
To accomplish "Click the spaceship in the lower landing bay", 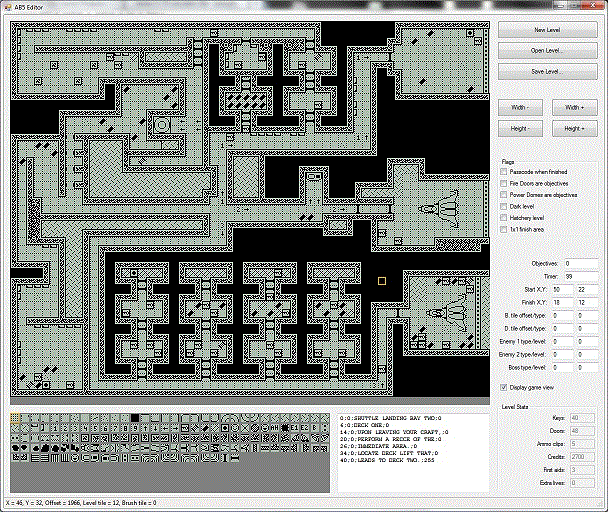I will 447,313.
